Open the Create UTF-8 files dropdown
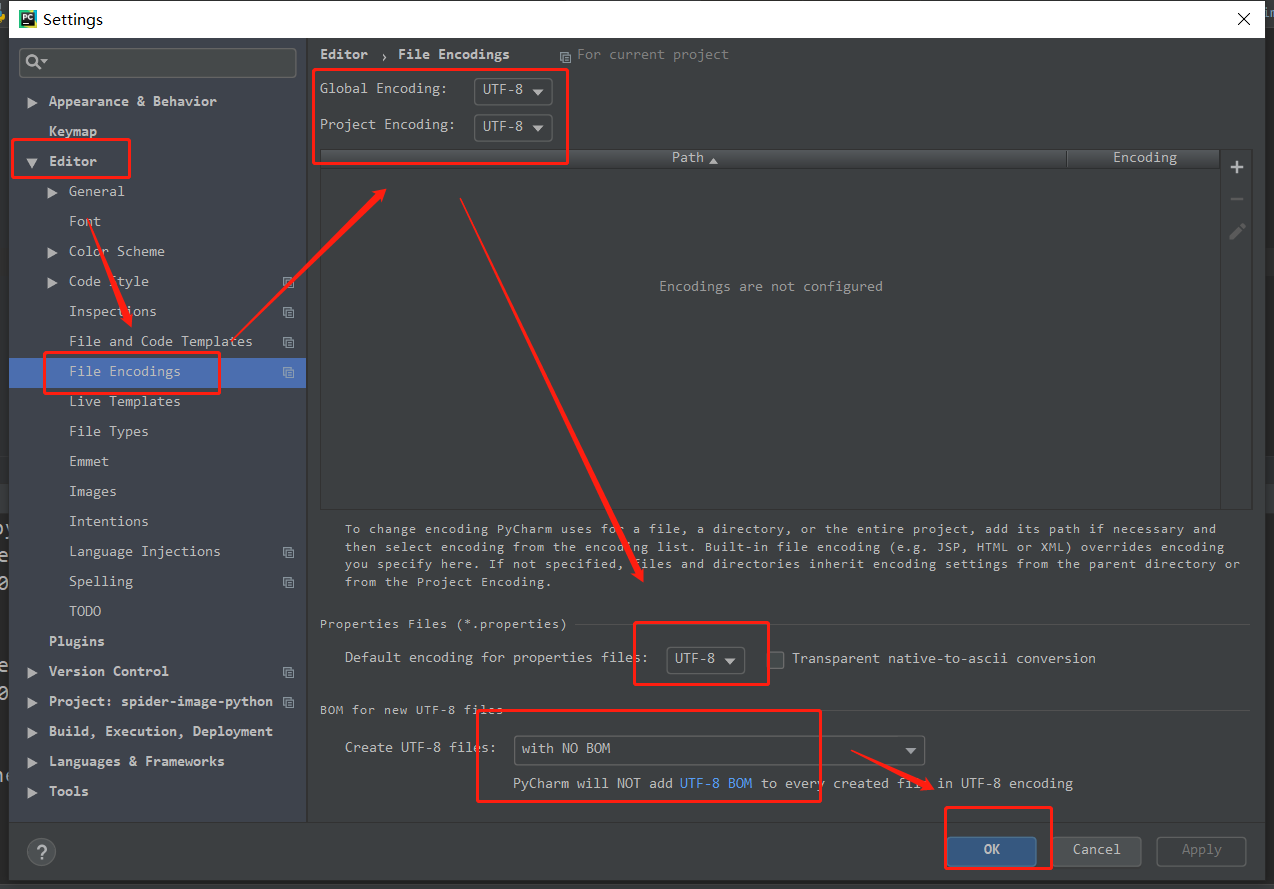Screen dimensions: 1274x889 (719, 749)
